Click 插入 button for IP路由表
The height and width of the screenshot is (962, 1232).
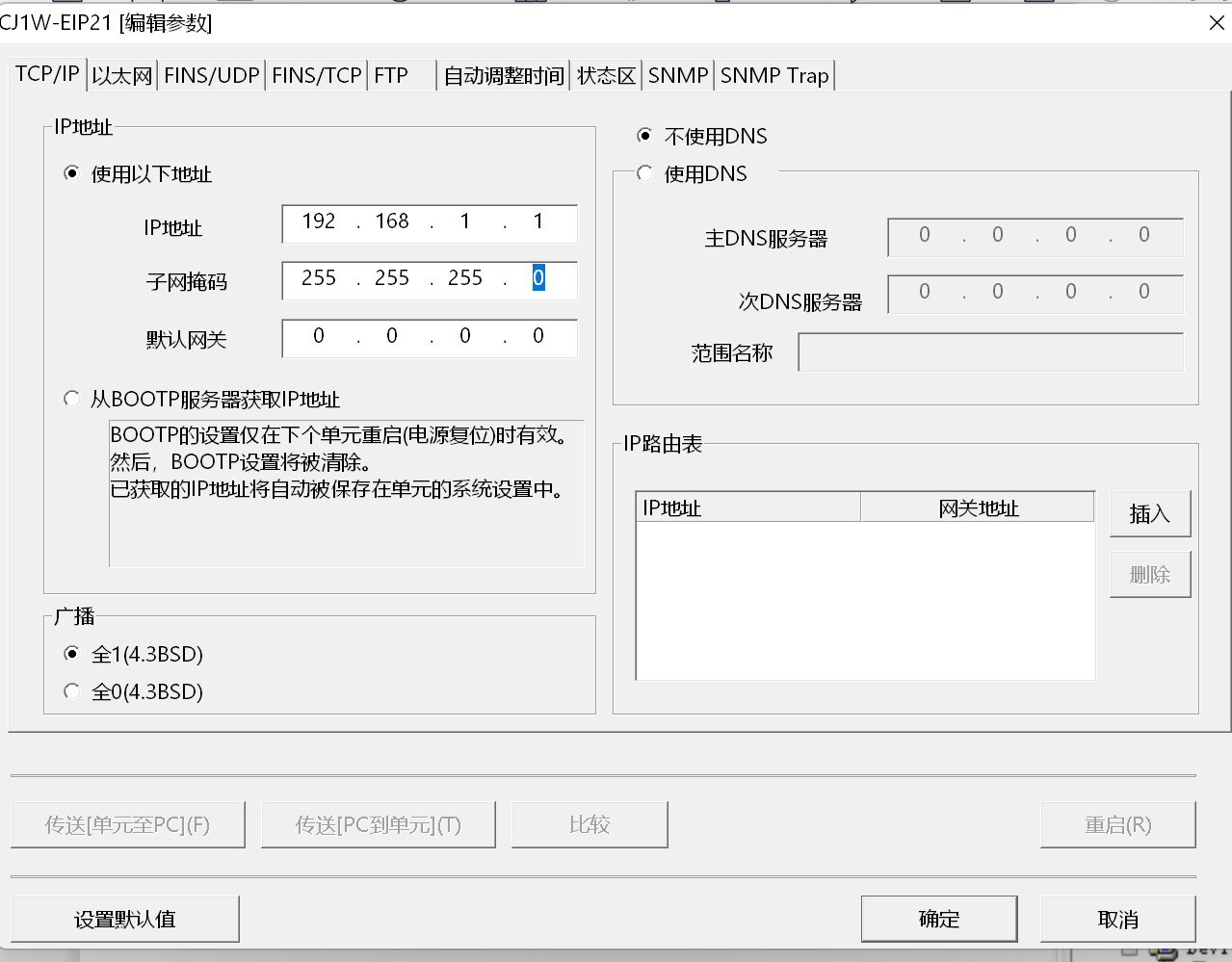(1150, 514)
